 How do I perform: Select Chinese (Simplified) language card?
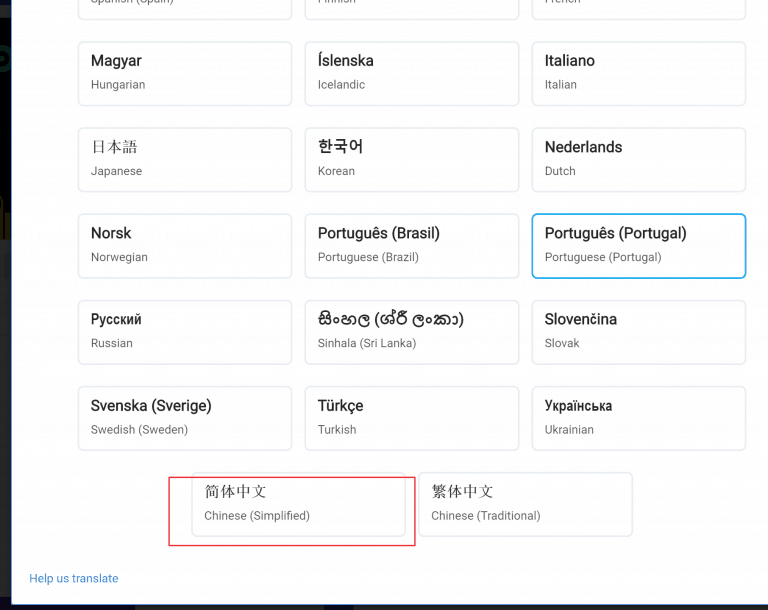coord(298,504)
